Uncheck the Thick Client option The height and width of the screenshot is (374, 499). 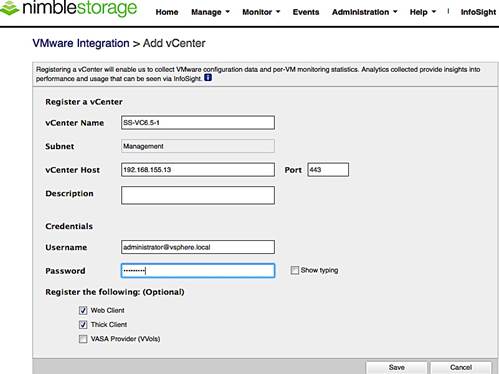[83, 325]
